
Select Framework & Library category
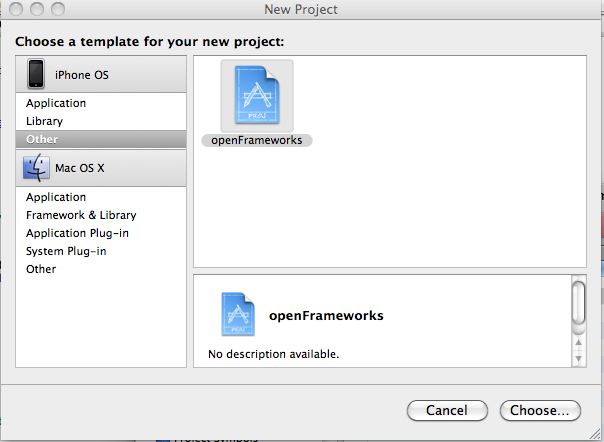point(101,215)
